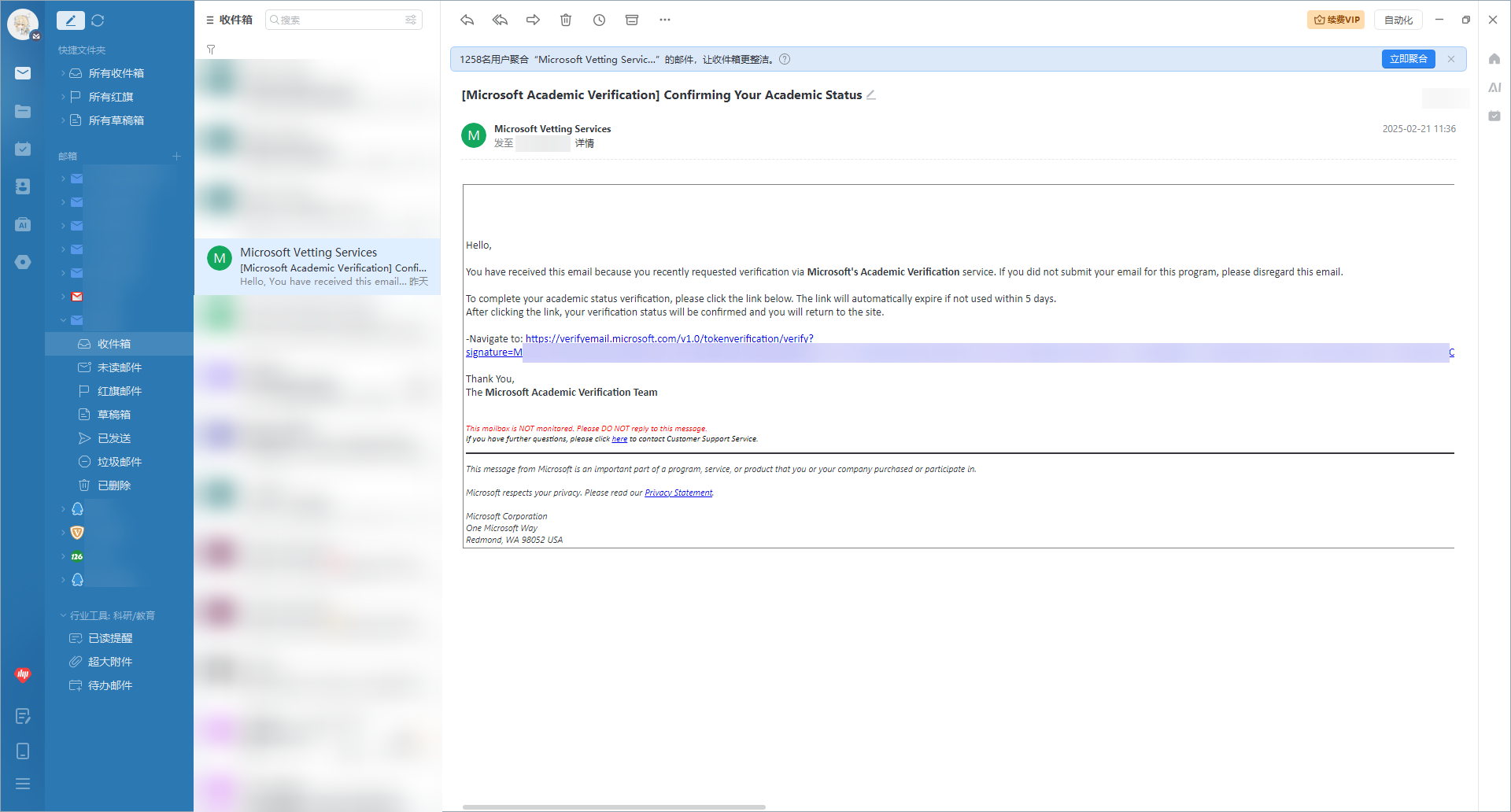Screen dimensions: 1511x812
Task: Click the compose new email icon
Action: [x=70, y=20]
